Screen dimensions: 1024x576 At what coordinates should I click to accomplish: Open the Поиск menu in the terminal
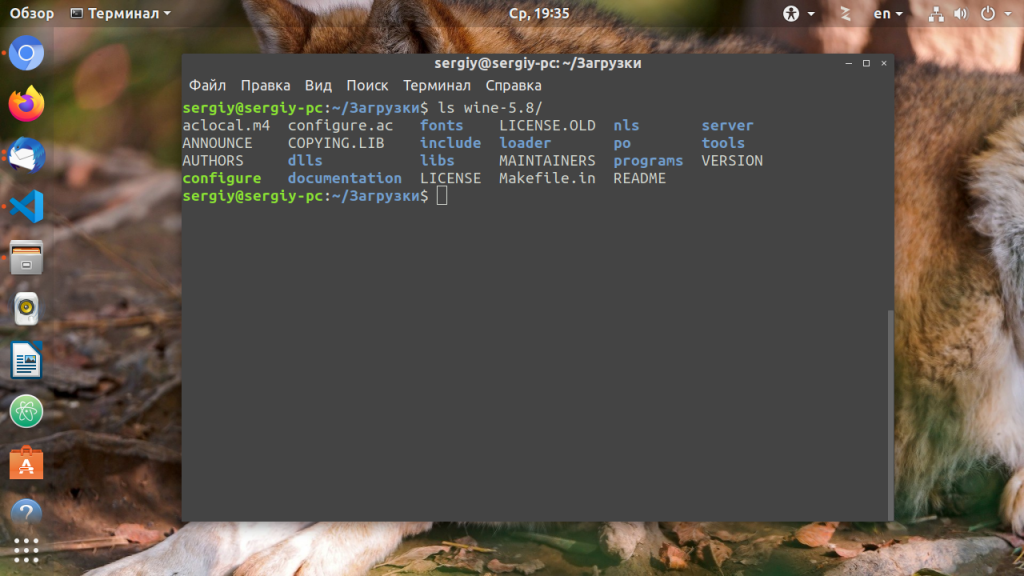367,85
